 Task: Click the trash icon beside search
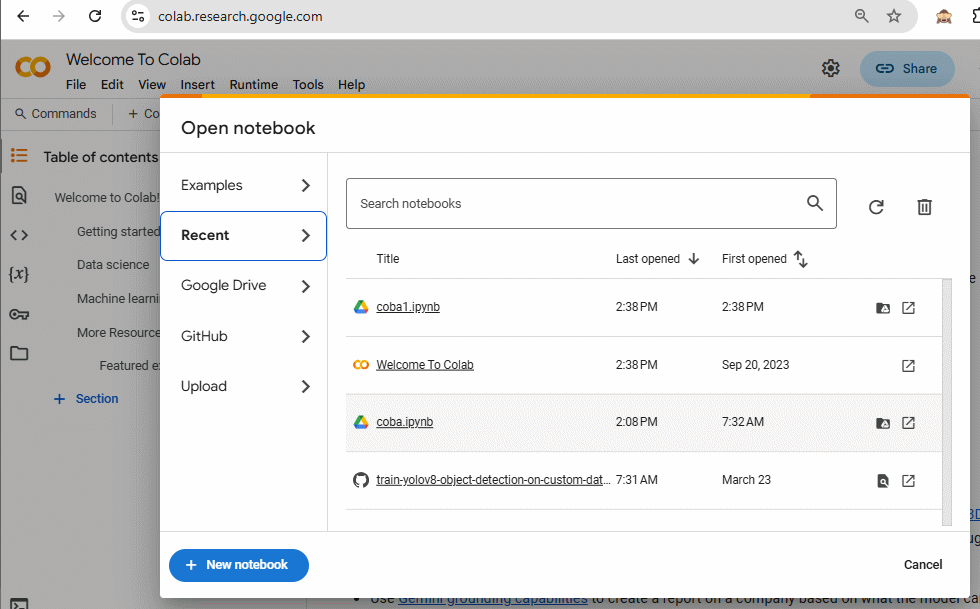(x=924, y=207)
